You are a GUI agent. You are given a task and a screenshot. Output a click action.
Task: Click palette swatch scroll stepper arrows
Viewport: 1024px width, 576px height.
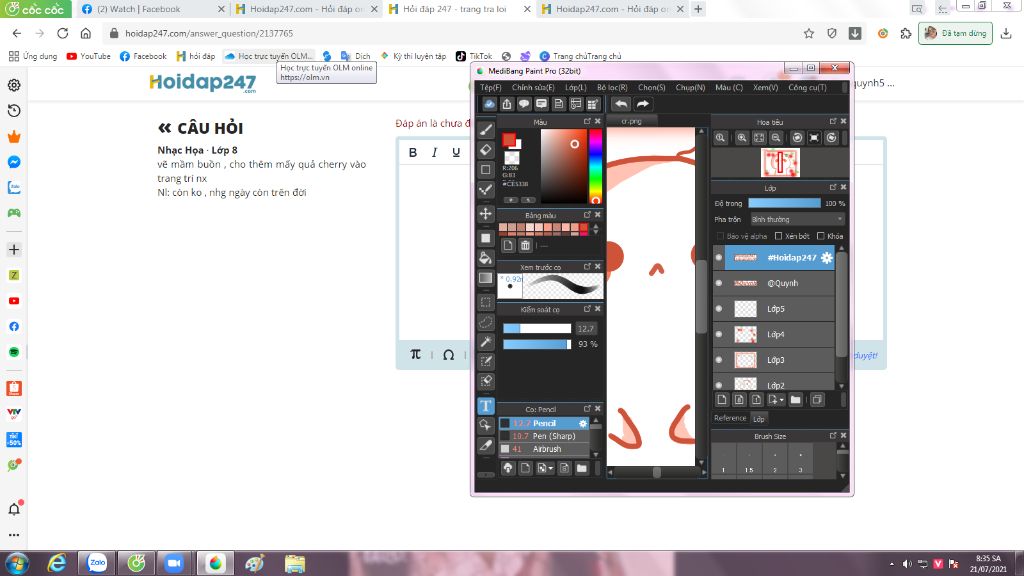point(595,229)
